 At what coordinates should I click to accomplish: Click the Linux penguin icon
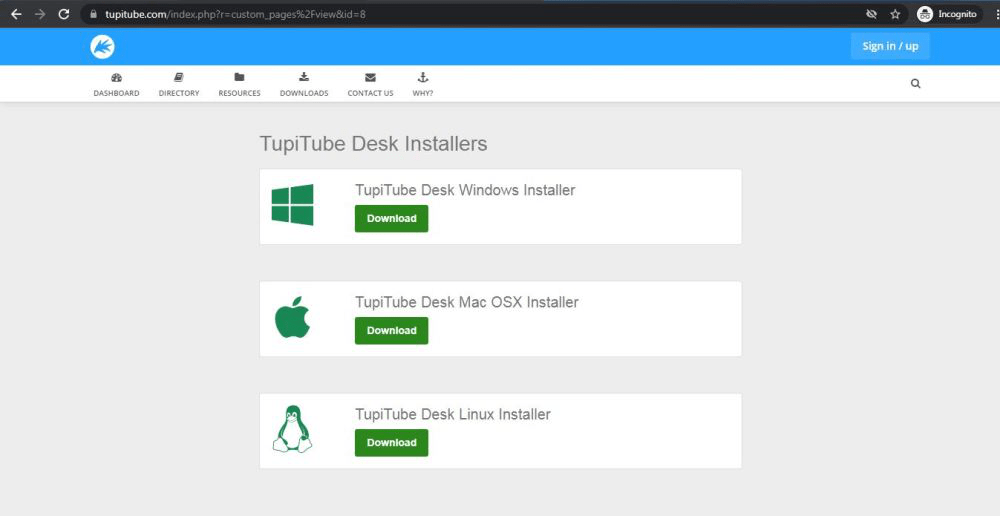click(293, 429)
